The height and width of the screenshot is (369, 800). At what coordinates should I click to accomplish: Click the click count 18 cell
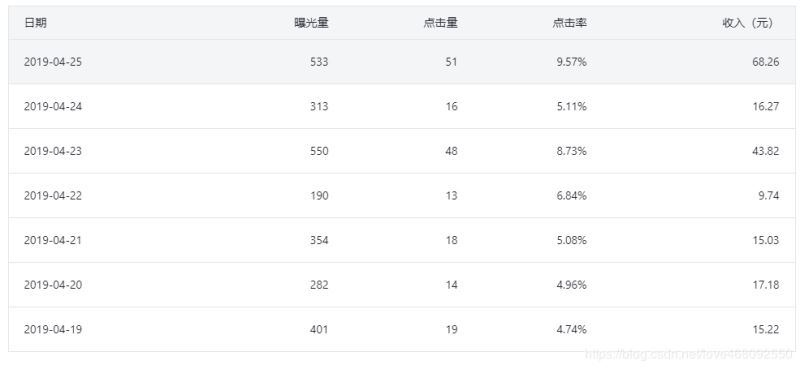[452, 240]
